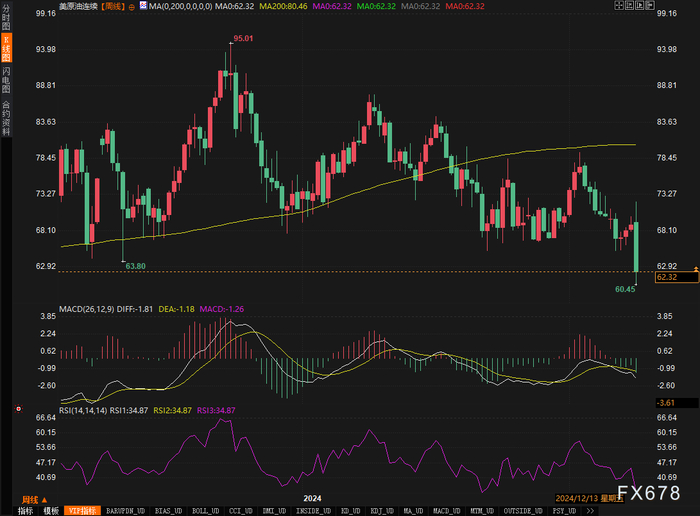Apply the BARUPDN_UD indicator
This screenshot has width=700, height=516.
click(125, 511)
